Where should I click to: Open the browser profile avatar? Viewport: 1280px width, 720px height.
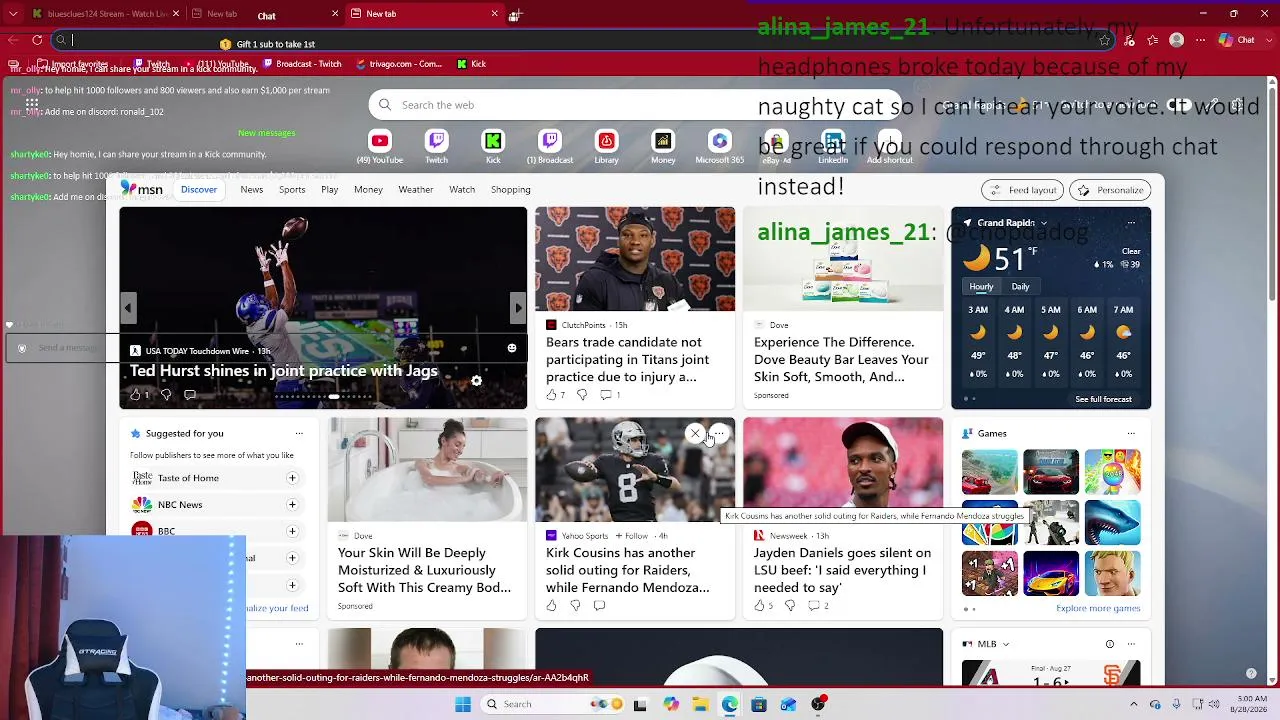pos(1177,40)
